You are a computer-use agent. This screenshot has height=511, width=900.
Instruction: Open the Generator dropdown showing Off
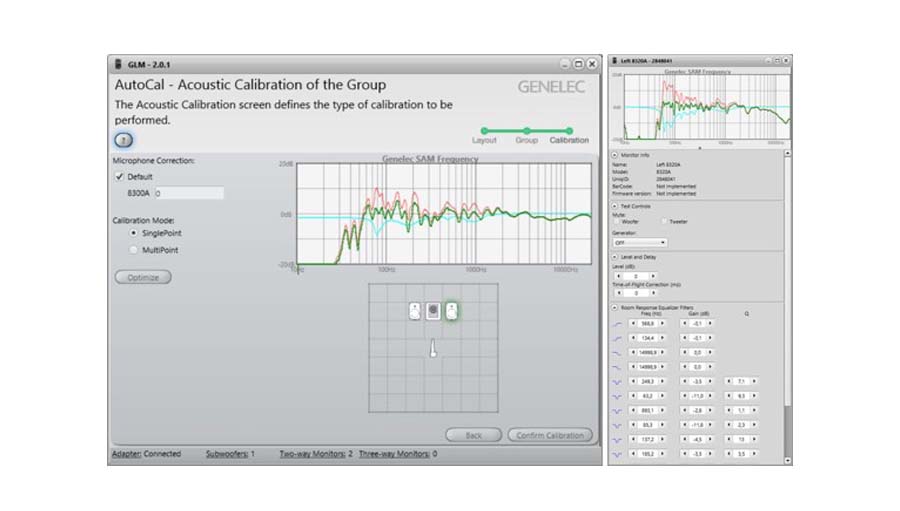pyautogui.click(x=639, y=243)
